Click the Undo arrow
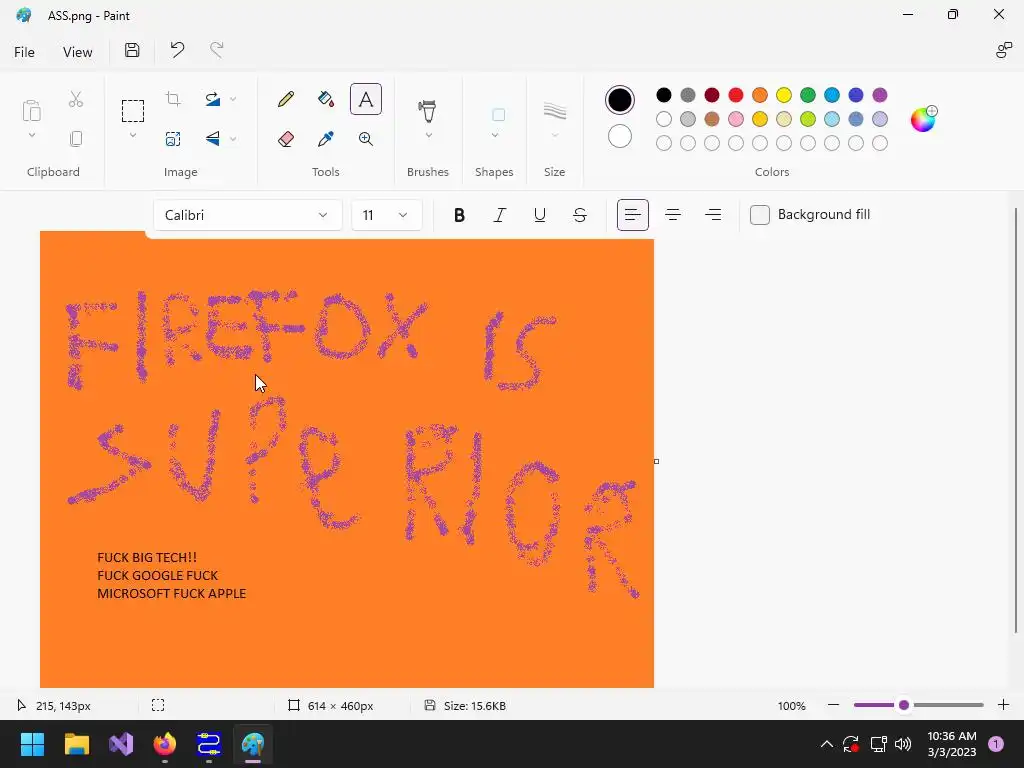Viewport: 1024px width, 768px height. (177, 50)
